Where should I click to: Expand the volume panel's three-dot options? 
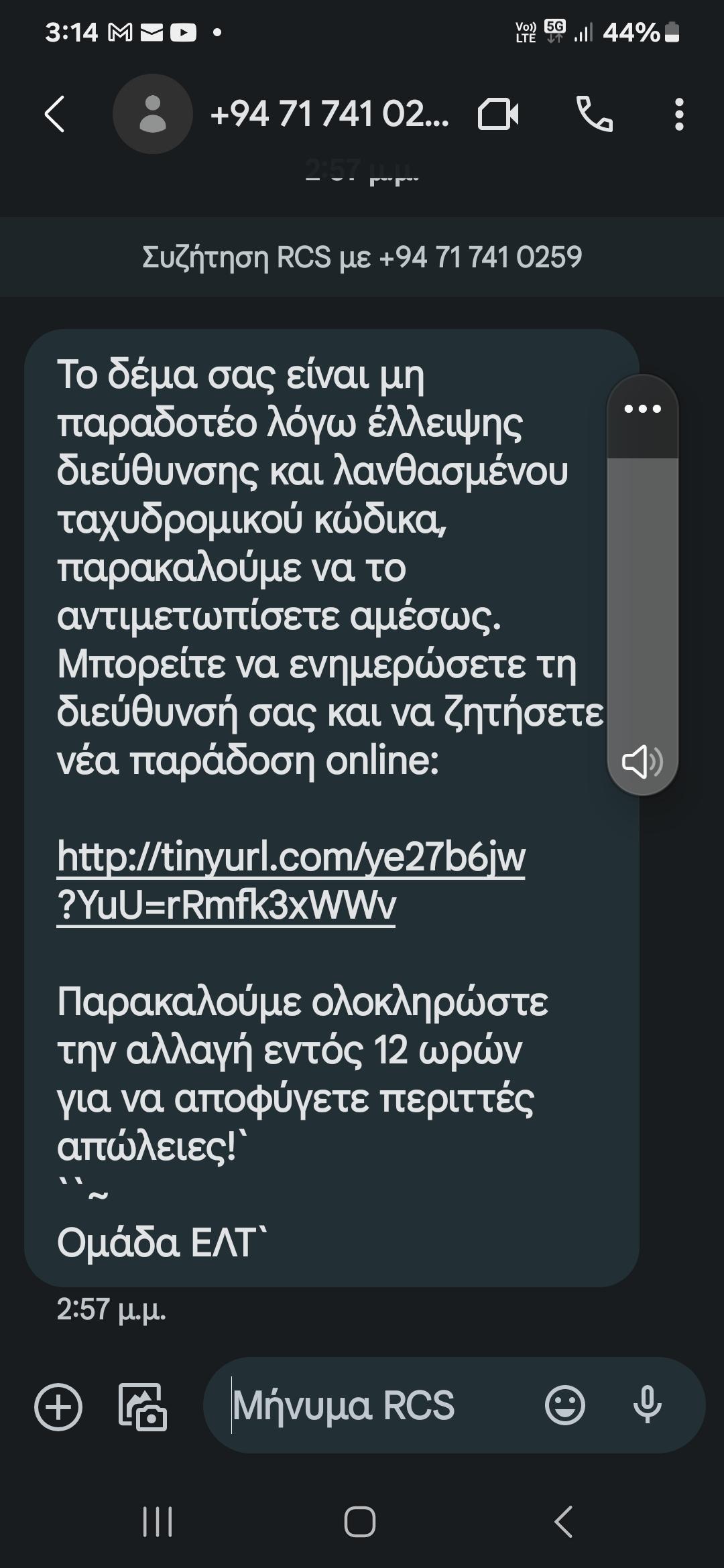[643, 409]
